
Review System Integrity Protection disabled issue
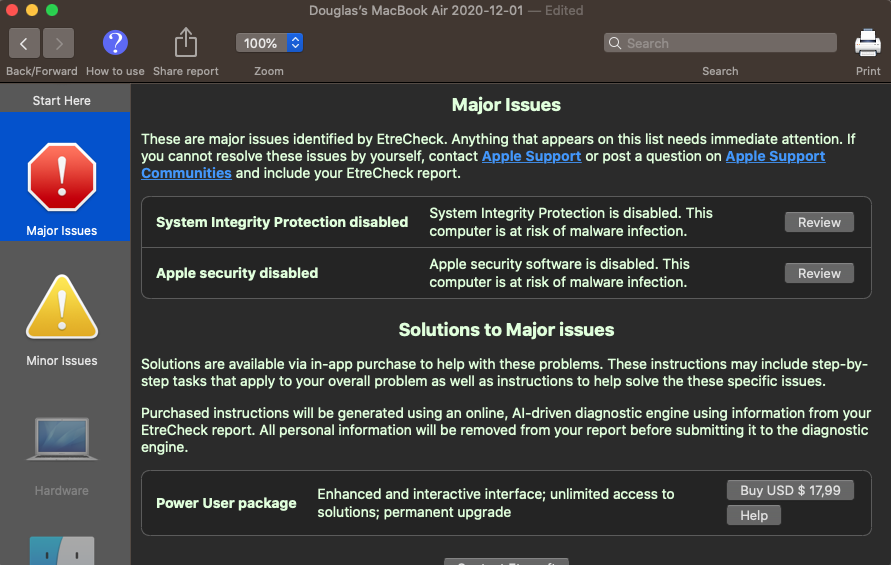819,222
